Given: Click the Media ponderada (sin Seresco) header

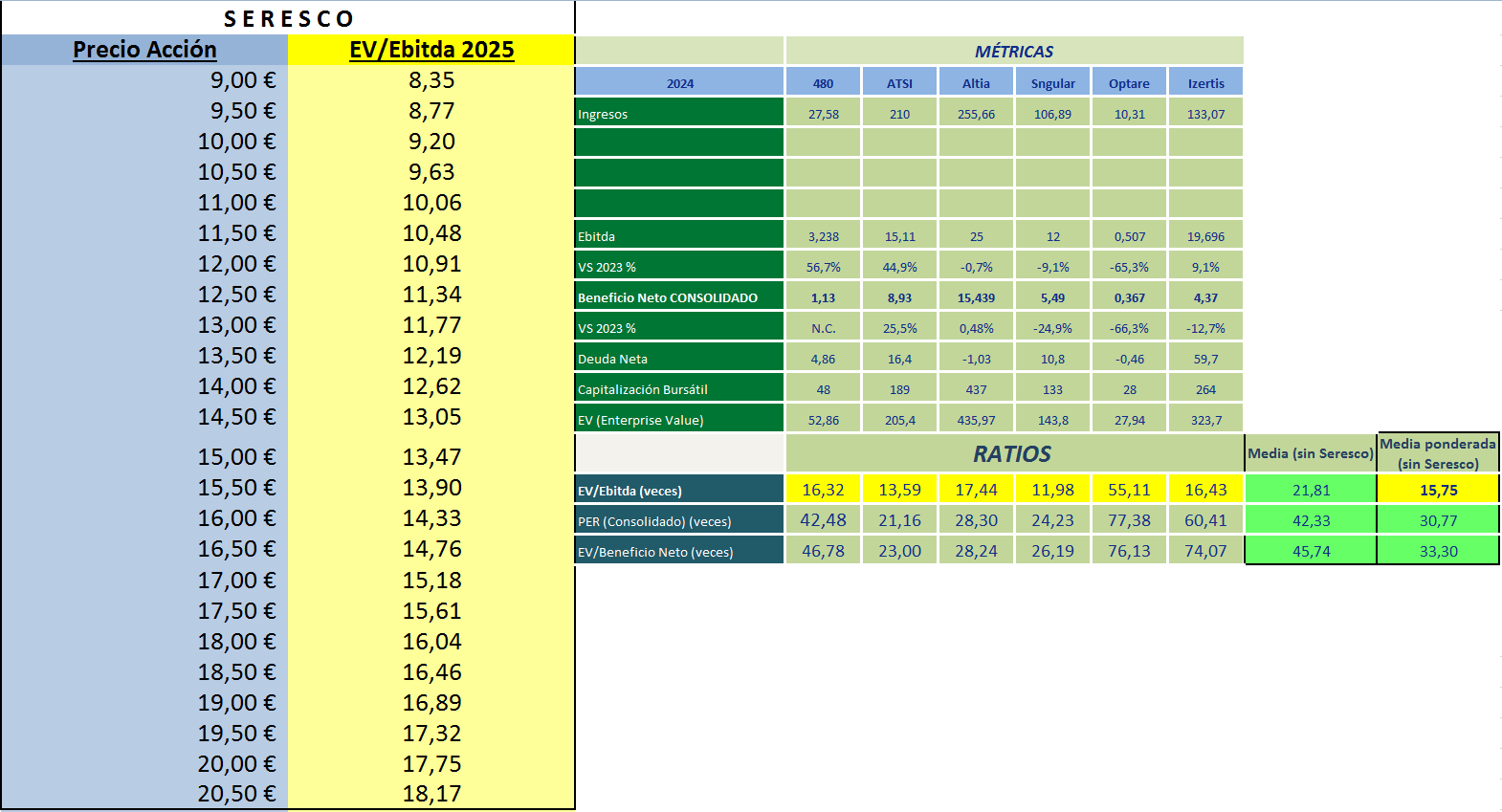Looking at the screenshot, I should click(1438, 453).
